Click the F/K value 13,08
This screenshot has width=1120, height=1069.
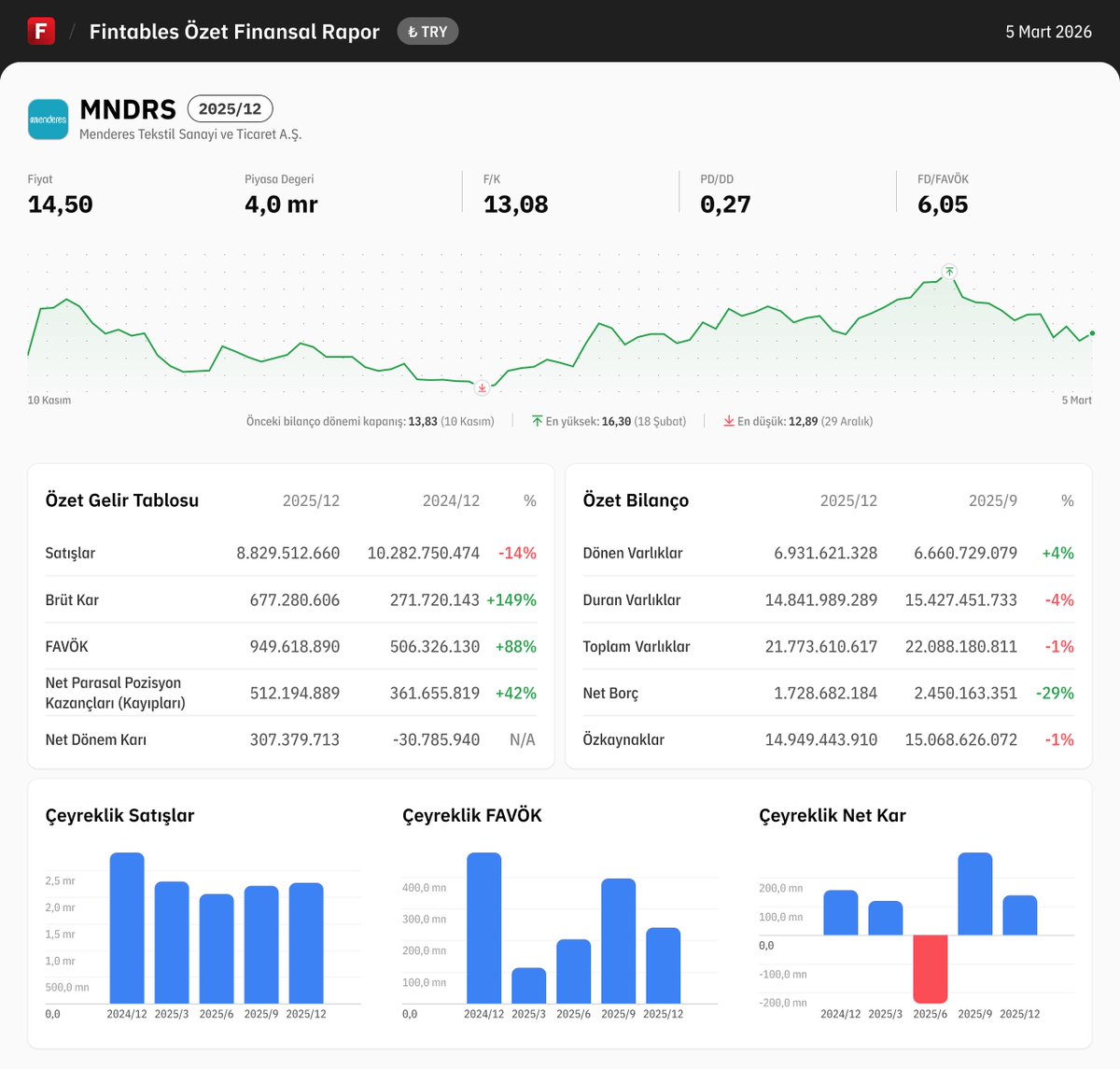click(515, 204)
